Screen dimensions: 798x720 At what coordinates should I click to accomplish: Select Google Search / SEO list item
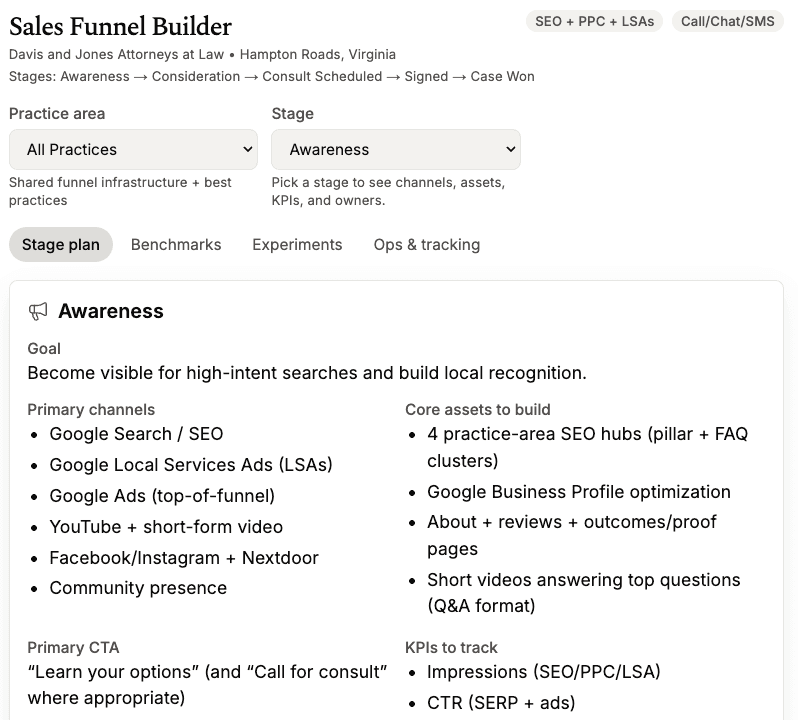tap(136, 434)
